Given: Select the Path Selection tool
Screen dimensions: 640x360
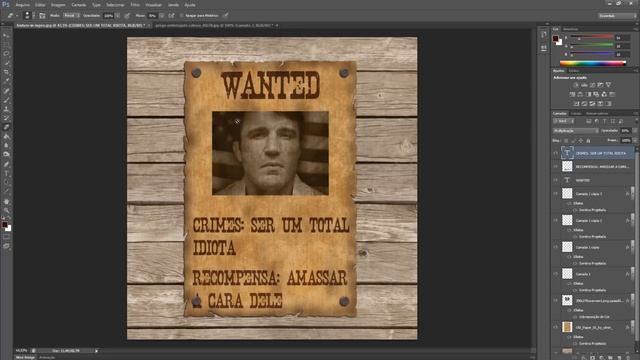Looking at the screenshot, I should (x=6, y=182).
